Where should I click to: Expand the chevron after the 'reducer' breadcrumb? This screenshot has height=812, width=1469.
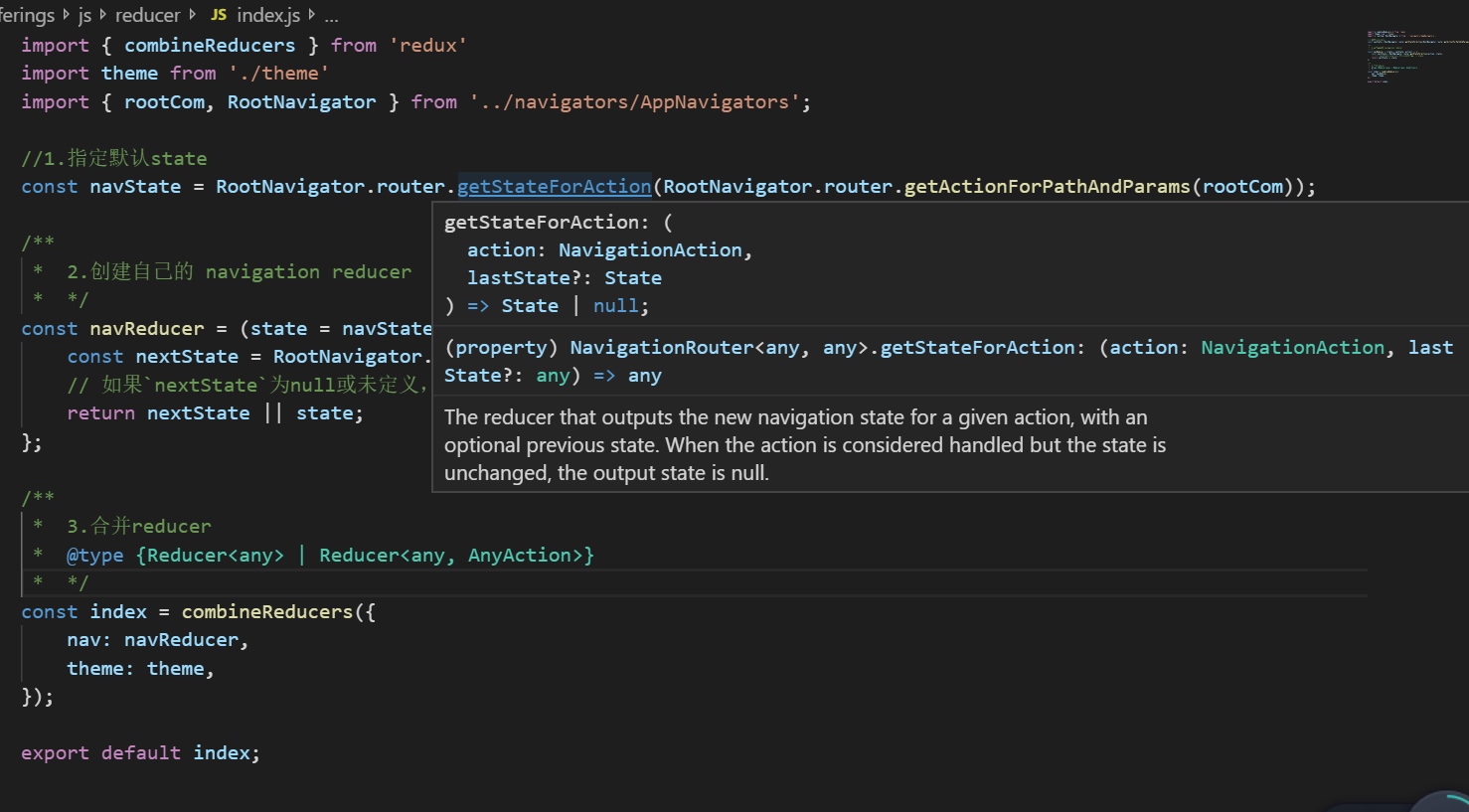pyautogui.click(x=193, y=15)
